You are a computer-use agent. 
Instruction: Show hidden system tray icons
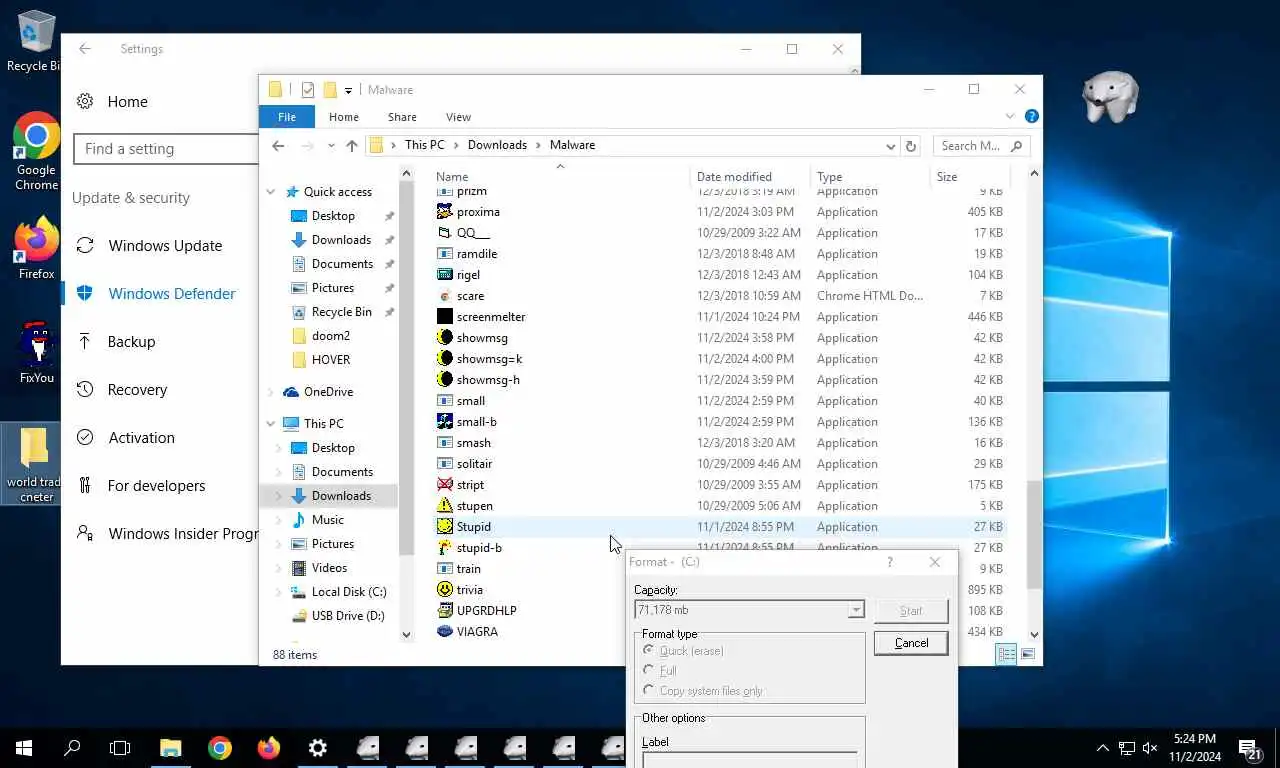[x=1103, y=747]
